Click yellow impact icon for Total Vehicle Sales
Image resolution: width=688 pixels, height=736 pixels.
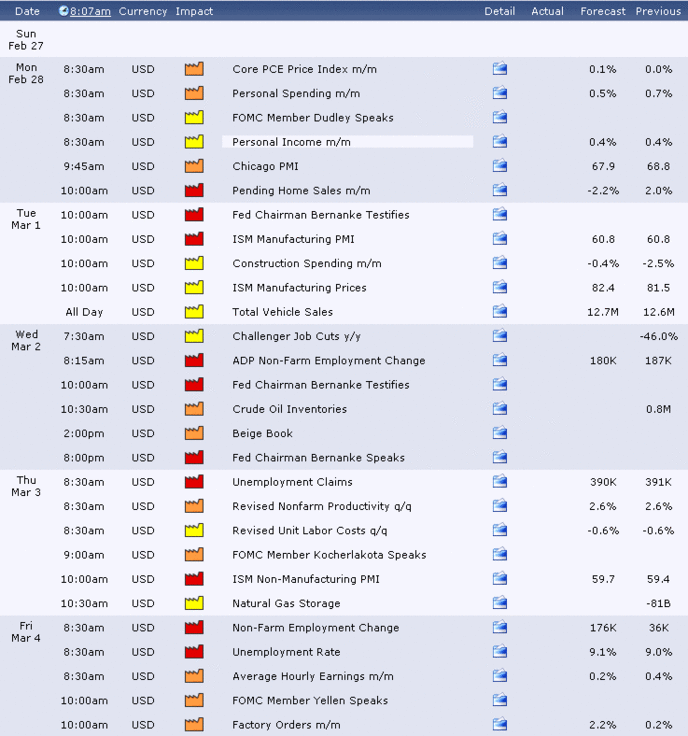[194, 311]
